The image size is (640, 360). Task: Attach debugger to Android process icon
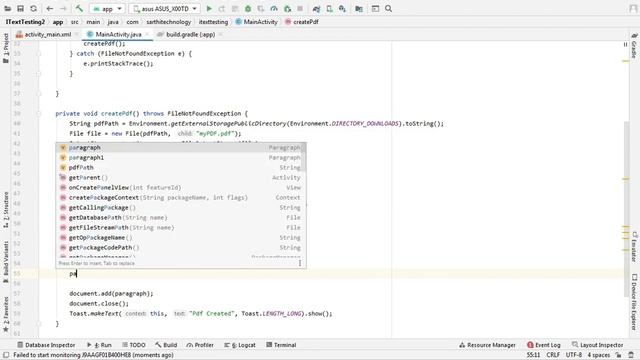(x=287, y=9)
